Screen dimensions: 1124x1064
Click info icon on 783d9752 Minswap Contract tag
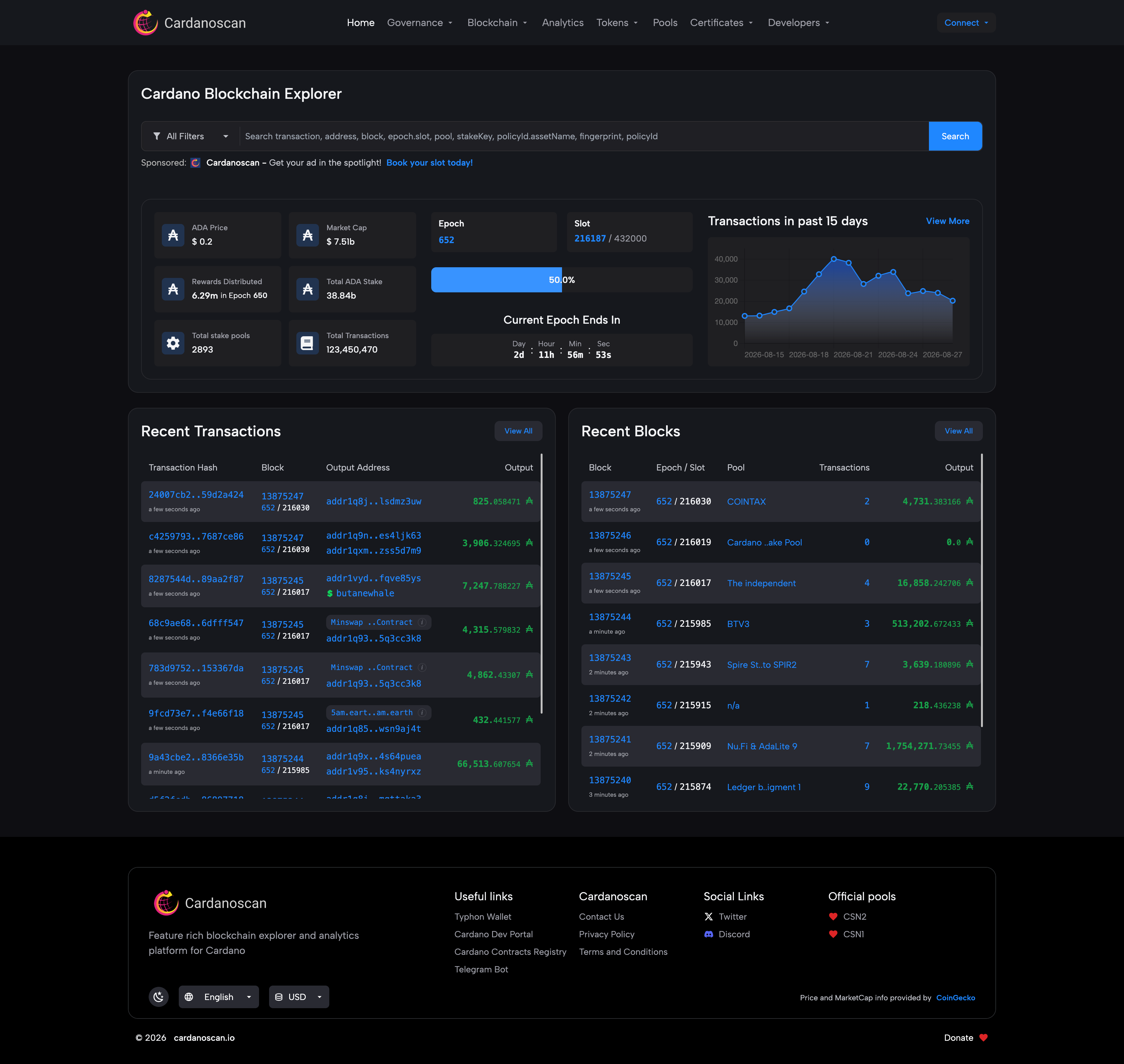(x=422, y=668)
